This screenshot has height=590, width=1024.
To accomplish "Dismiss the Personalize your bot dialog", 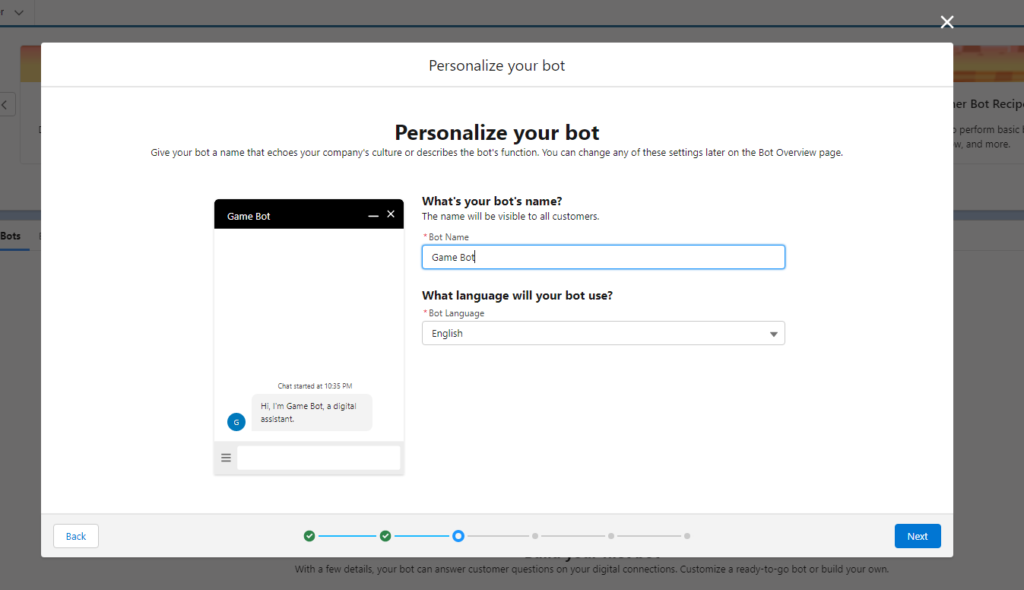I will click(x=947, y=21).
